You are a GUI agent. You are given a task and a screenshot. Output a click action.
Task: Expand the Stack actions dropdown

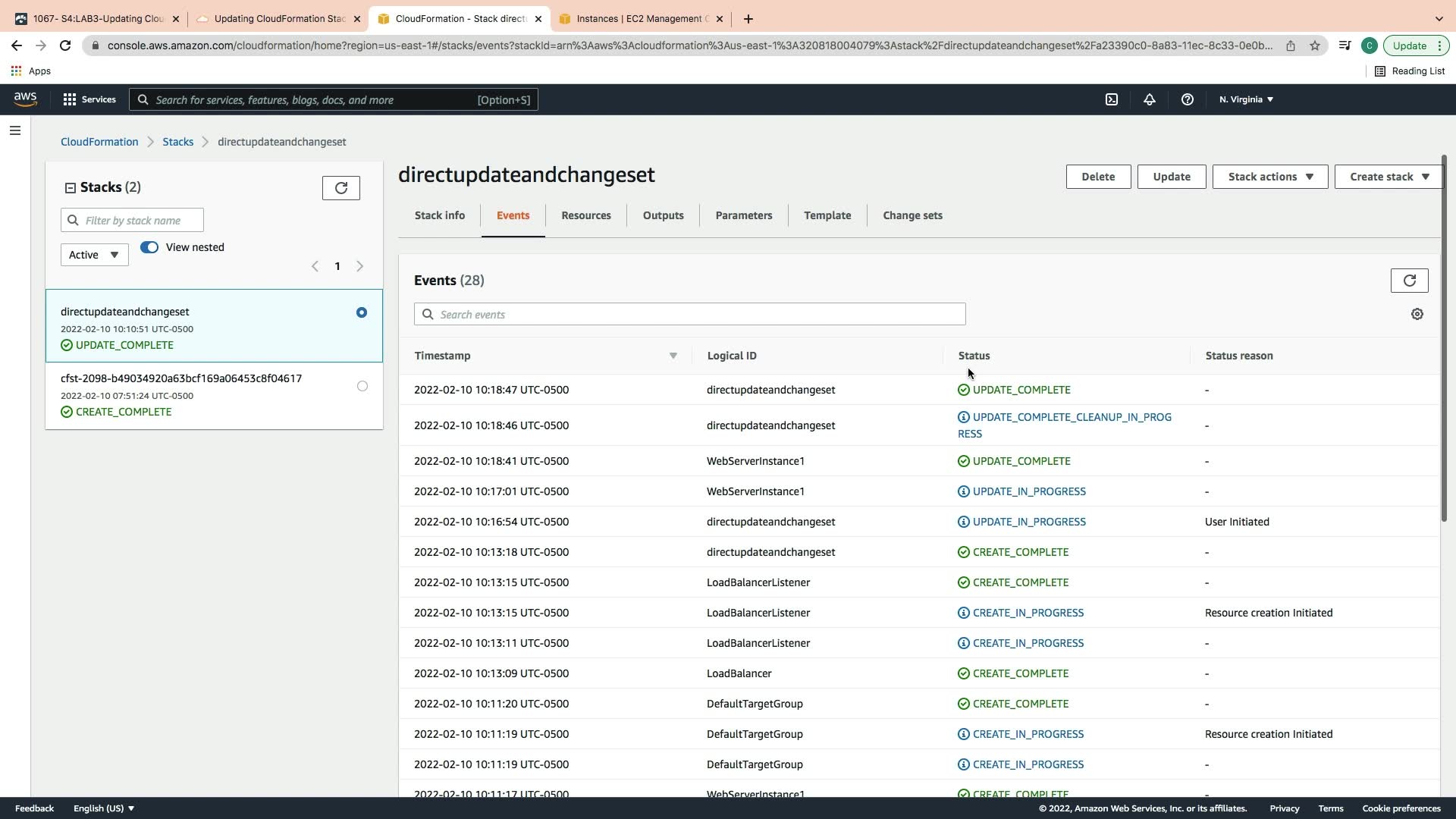[x=1269, y=177]
